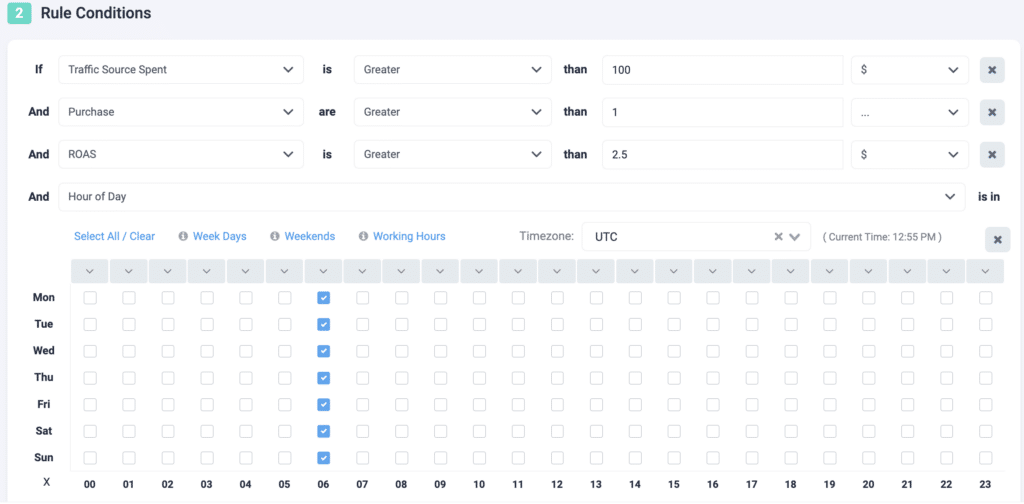This screenshot has width=1024, height=504.
Task: Open the hour 14 column chevron
Action: [x=635, y=271]
